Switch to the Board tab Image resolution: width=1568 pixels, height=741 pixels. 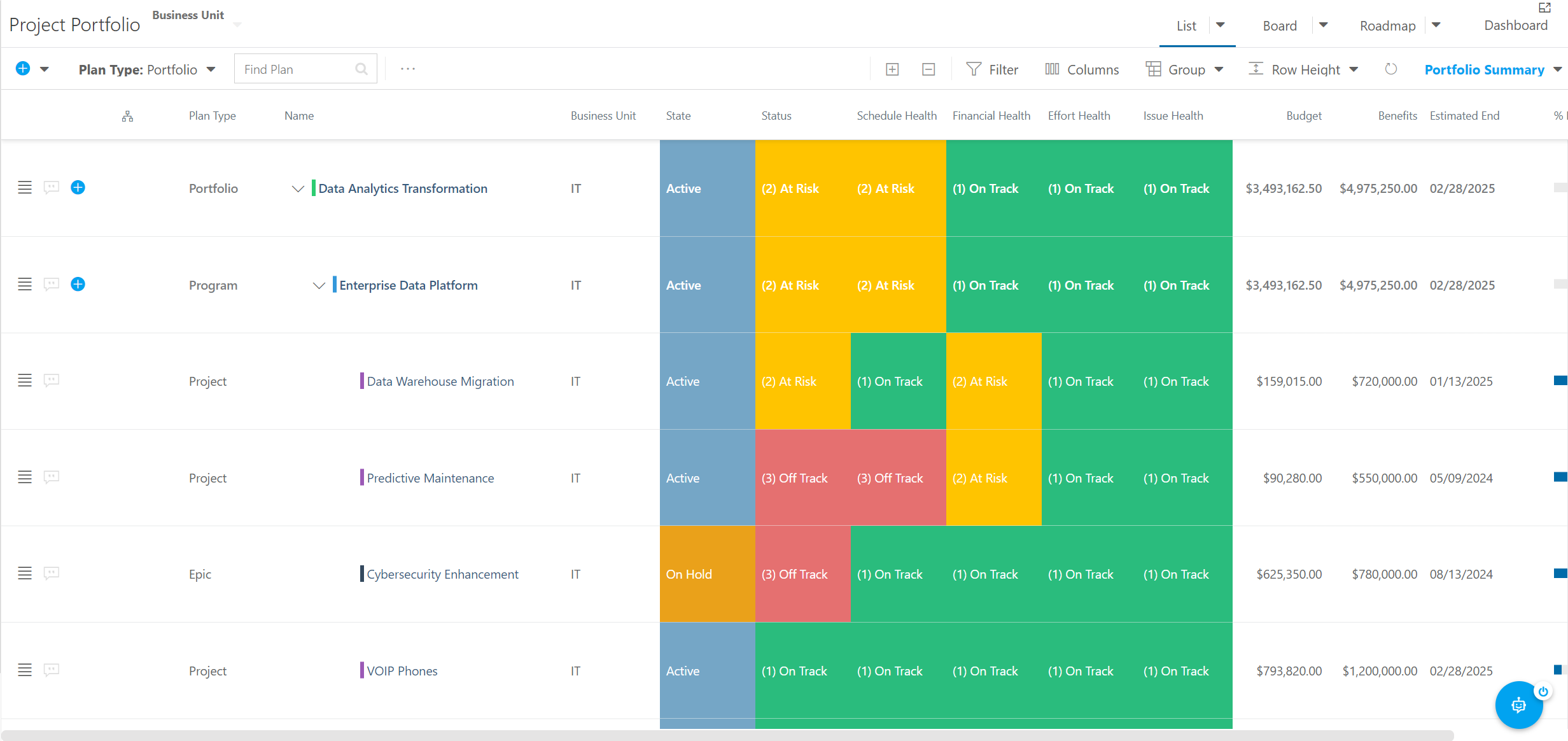click(x=1280, y=25)
